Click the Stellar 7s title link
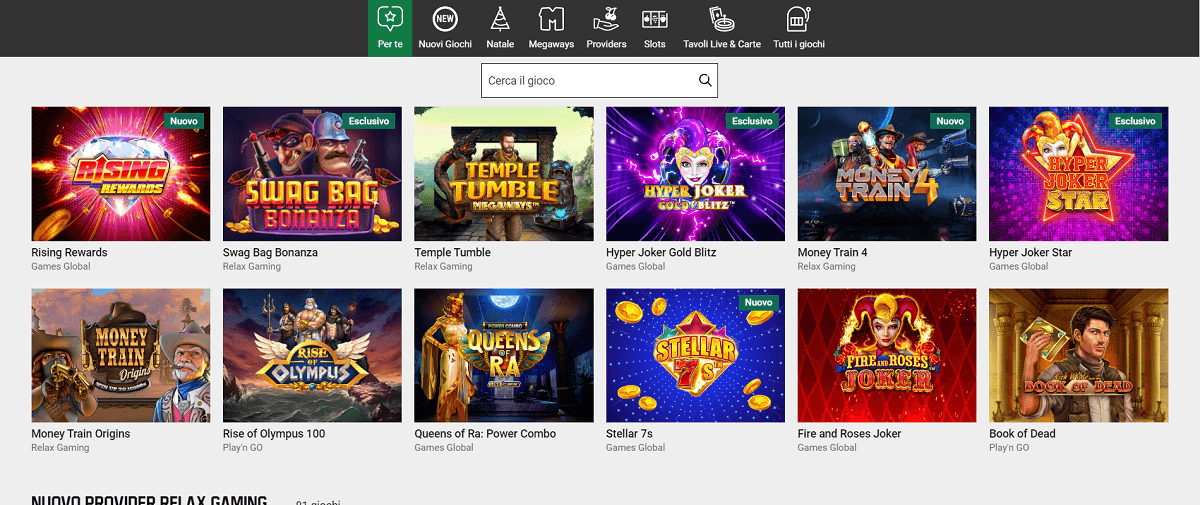Image resolution: width=1200 pixels, height=505 pixels. pyautogui.click(x=629, y=434)
